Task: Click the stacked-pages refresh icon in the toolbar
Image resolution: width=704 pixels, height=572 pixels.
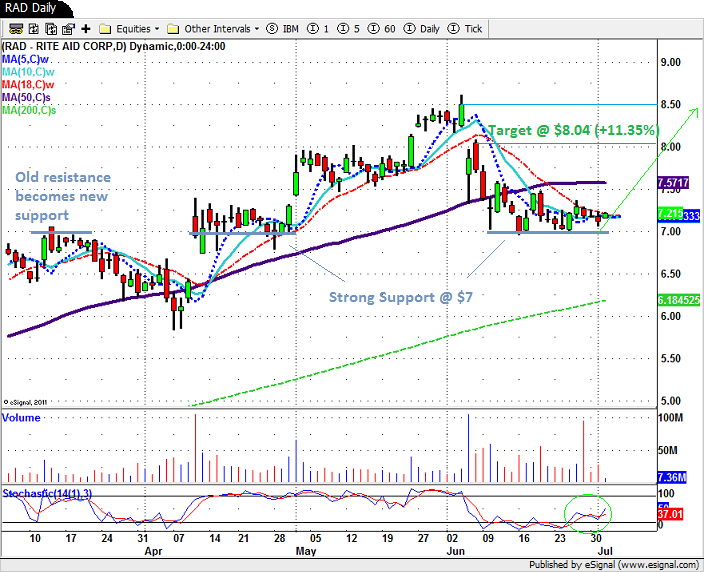Action: point(51,29)
